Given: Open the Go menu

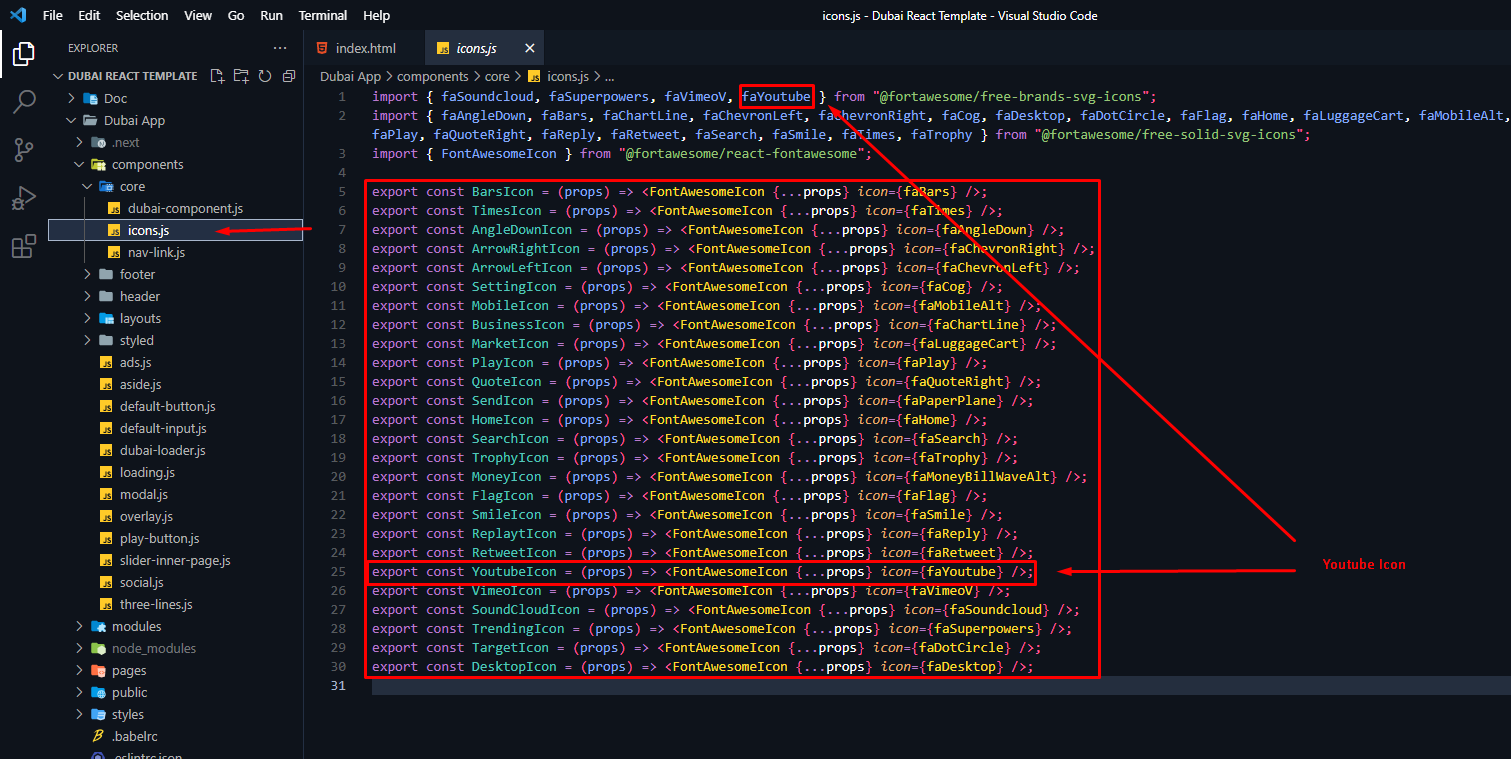Looking at the screenshot, I should (x=236, y=16).
